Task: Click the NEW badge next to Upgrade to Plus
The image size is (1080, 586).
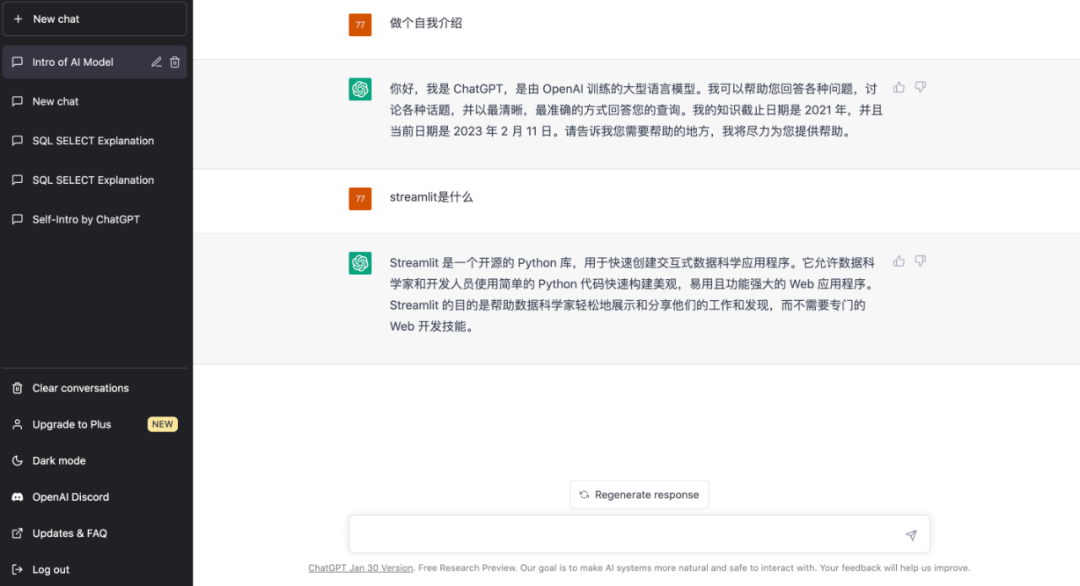Action: (163, 425)
